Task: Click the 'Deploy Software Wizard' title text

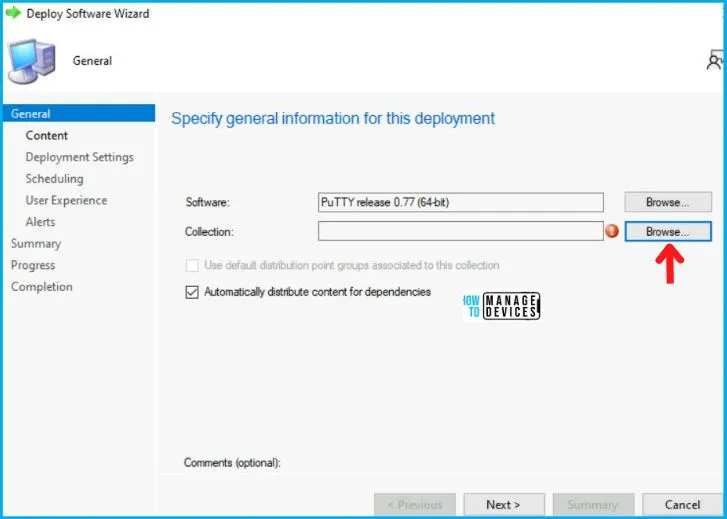Action: [x=88, y=13]
